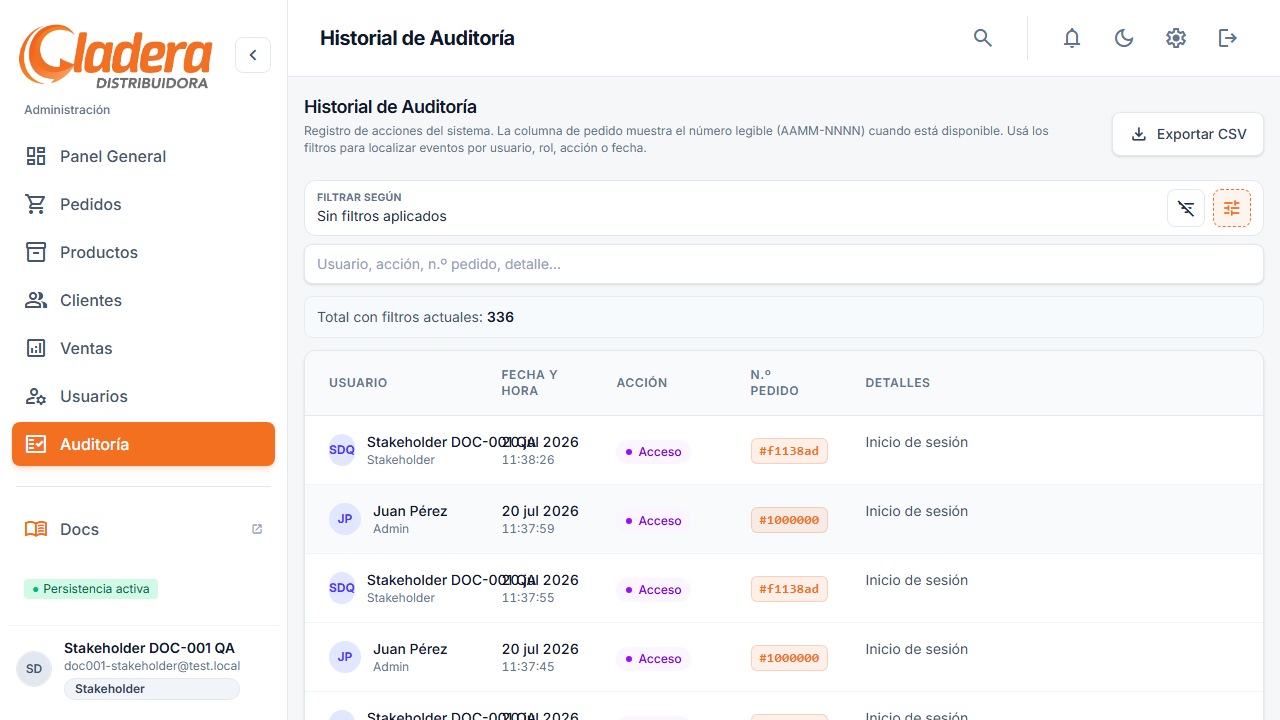1280x720 pixels.
Task: Open search with the magnifier icon
Action: (983, 38)
